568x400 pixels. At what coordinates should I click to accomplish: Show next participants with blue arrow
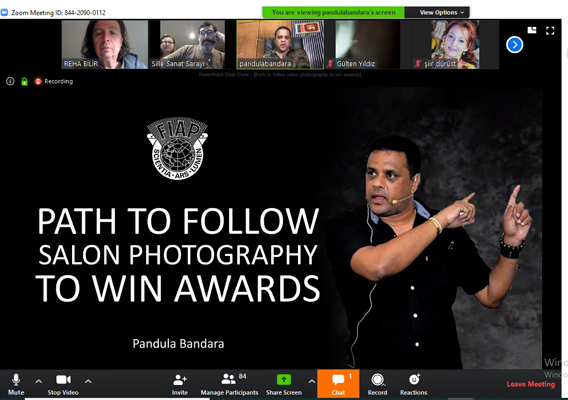[514, 45]
